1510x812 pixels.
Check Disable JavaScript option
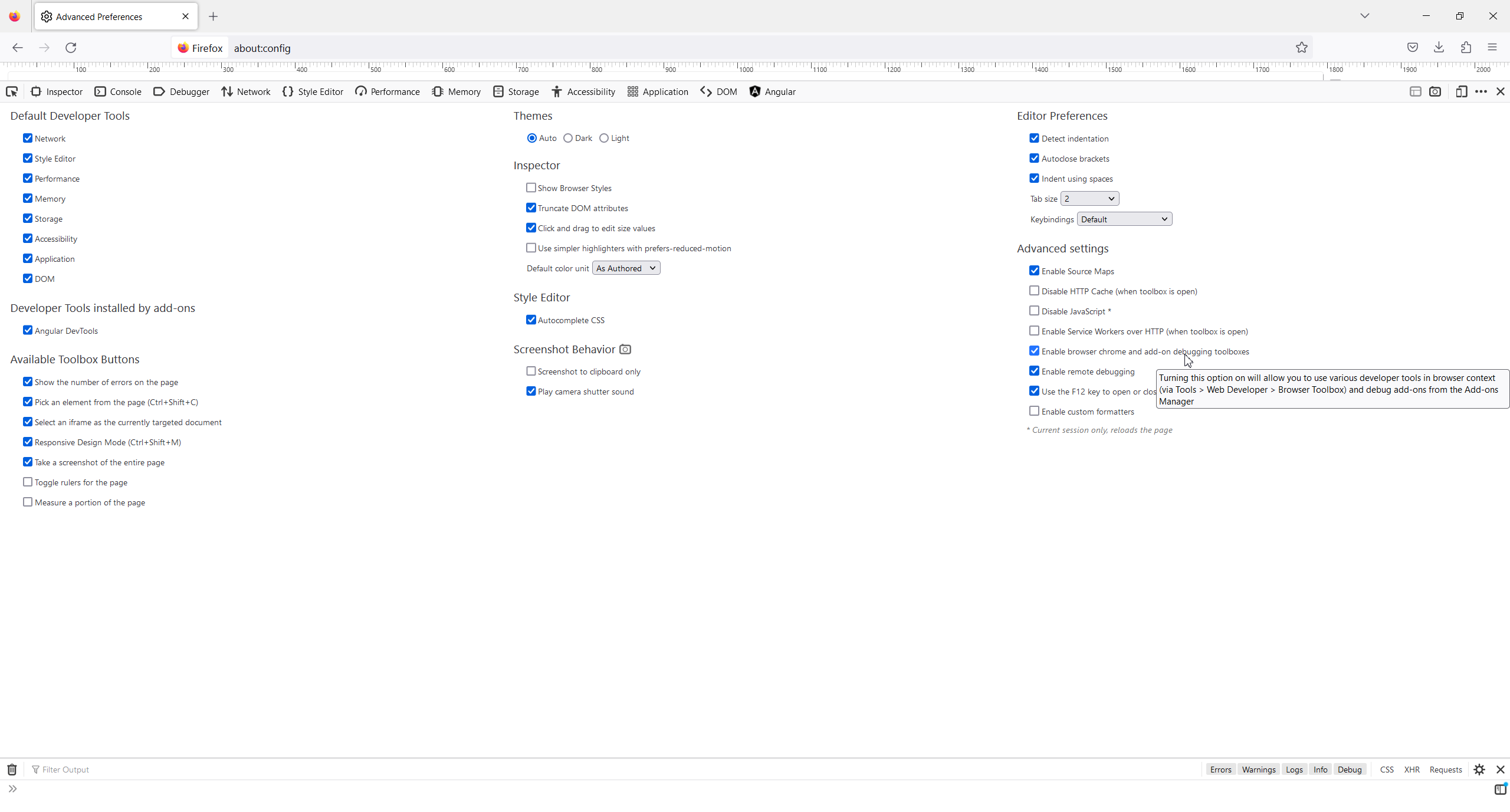pyautogui.click(x=1034, y=311)
